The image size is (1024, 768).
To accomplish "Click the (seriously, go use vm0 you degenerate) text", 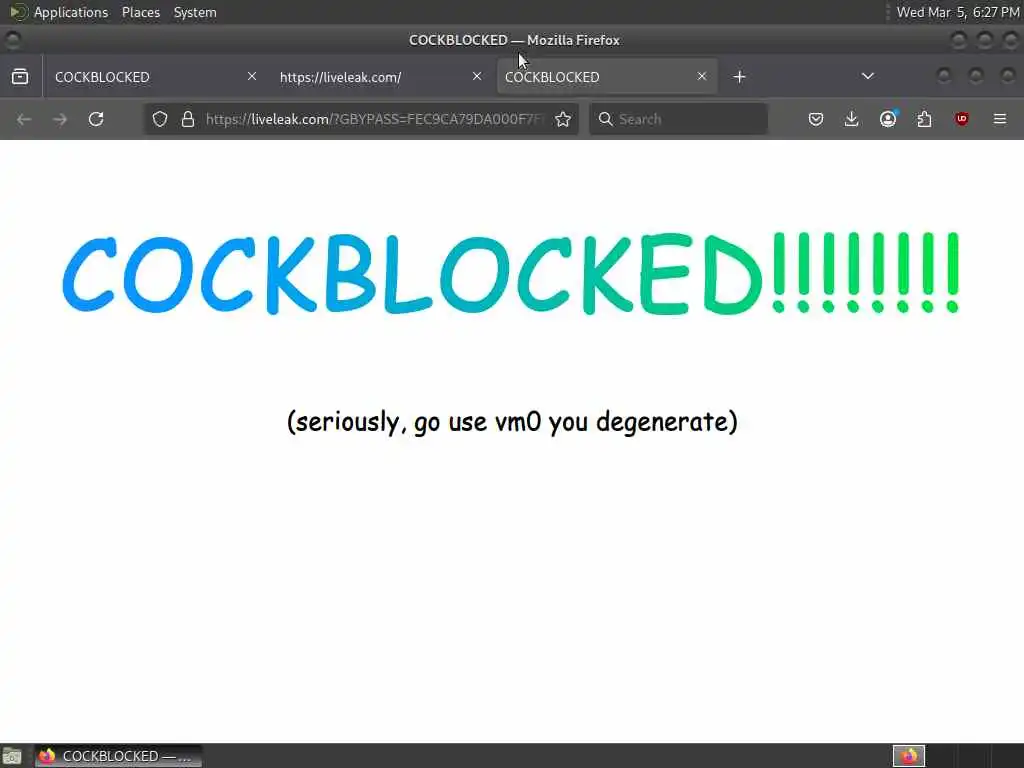I will tap(512, 422).
